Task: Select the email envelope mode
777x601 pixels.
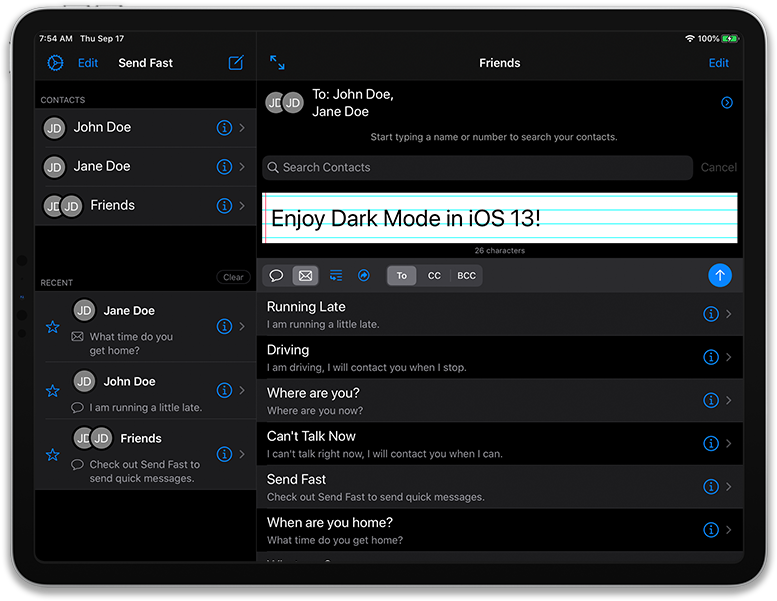Action: [305, 275]
